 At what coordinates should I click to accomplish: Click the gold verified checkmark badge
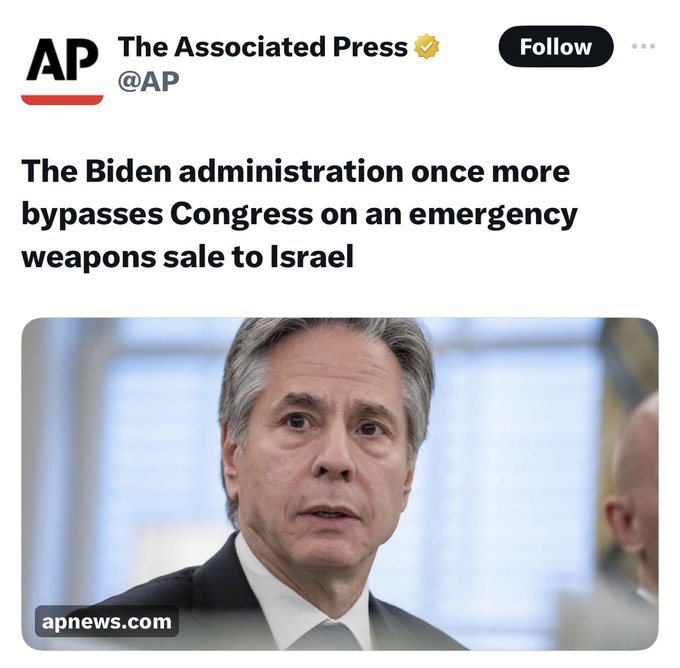pyautogui.click(x=427, y=46)
